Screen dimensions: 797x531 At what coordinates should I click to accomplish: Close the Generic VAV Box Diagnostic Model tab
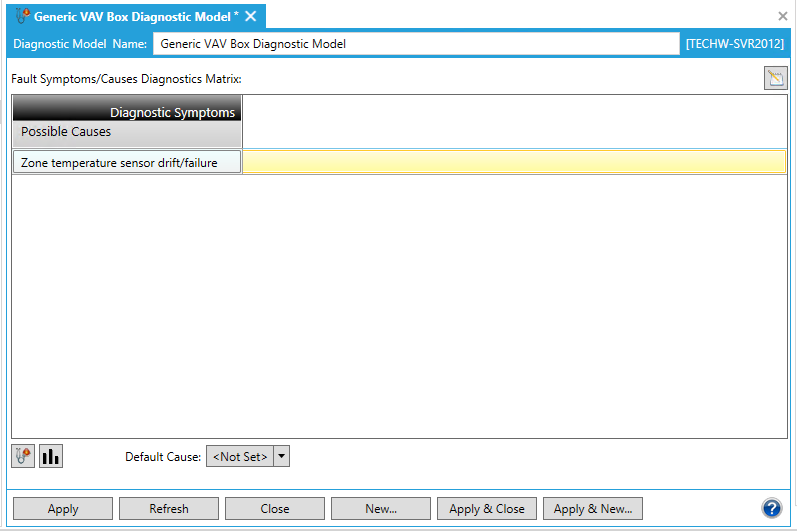pyautogui.click(x=251, y=16)
